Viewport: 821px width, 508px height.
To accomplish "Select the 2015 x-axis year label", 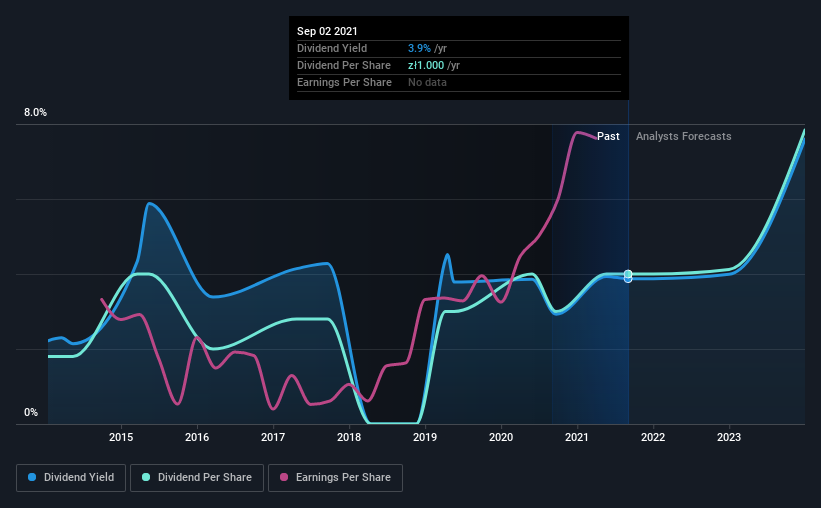I will tap(121, 437).
